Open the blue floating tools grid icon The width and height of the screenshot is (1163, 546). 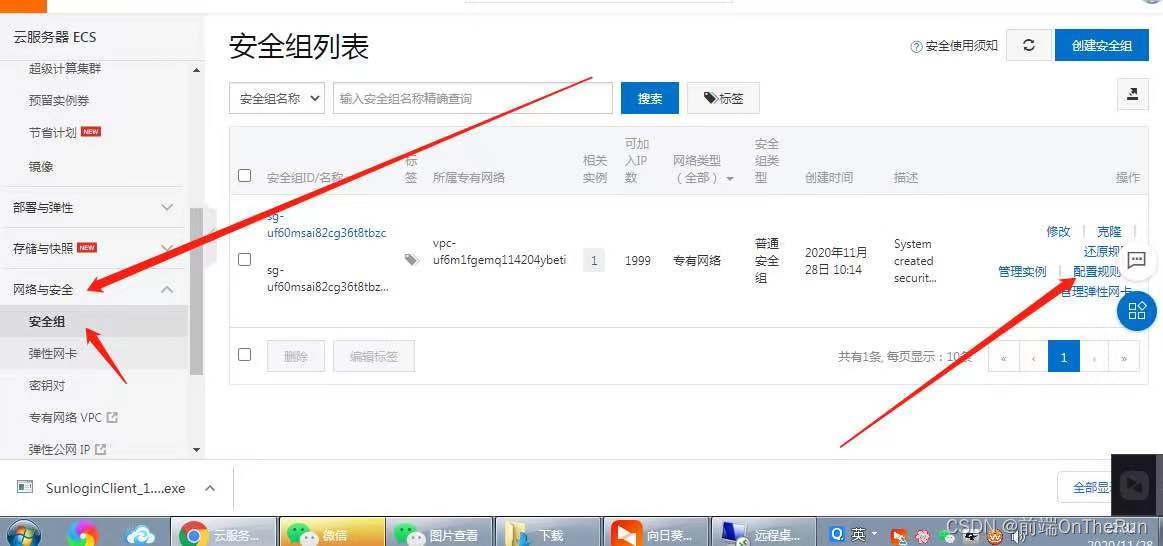point(1137,310)
